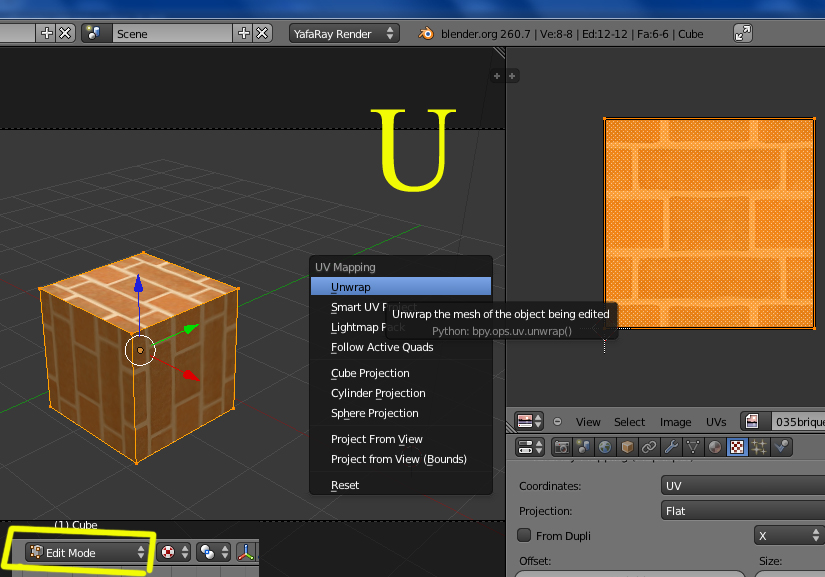Select Unwrap in the UV Mapping menu
This screenshot has height=577, width=825.
click(x=401, y=287)
